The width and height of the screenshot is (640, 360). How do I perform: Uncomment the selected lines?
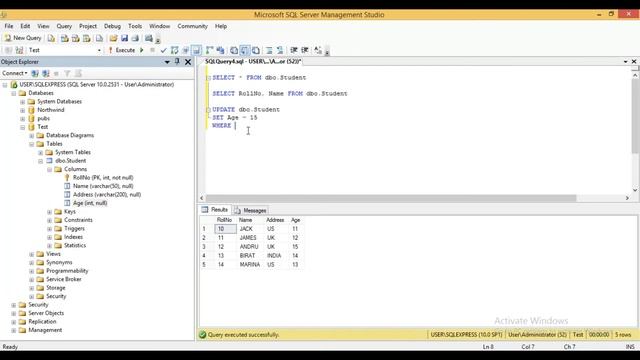[x=280, y=50]
